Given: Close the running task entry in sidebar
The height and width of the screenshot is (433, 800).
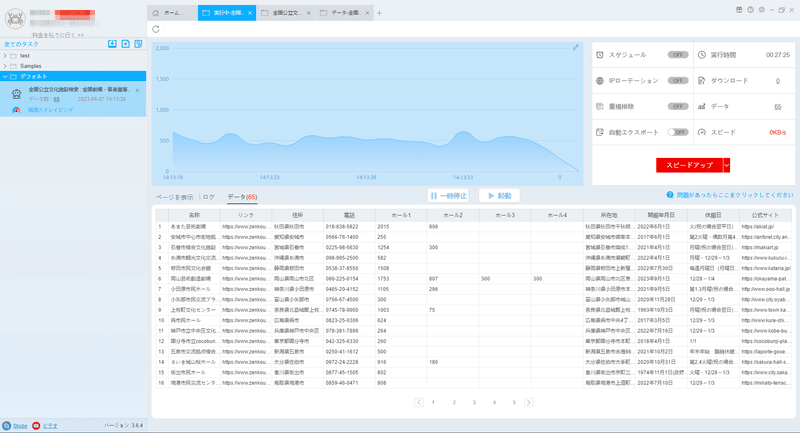Looking at the screenshot, I should click(x=137, y=90).
